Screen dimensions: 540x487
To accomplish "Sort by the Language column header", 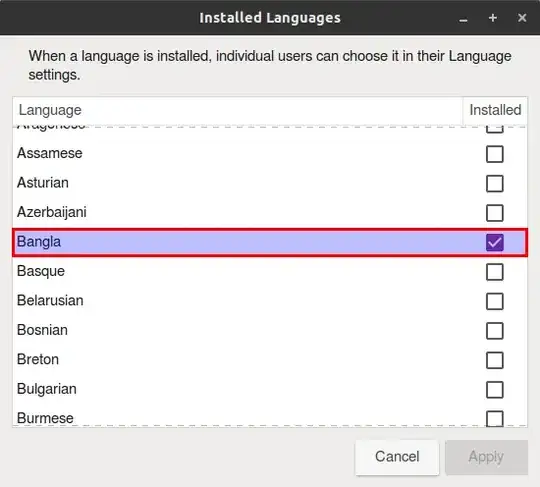I will coord(238,111).
